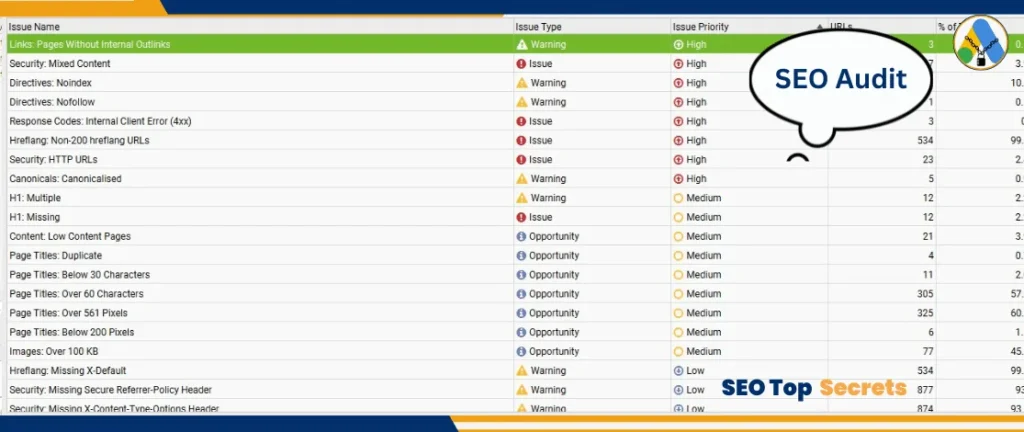Click red issue icon for Security: Mixed Content

(521, 64)
